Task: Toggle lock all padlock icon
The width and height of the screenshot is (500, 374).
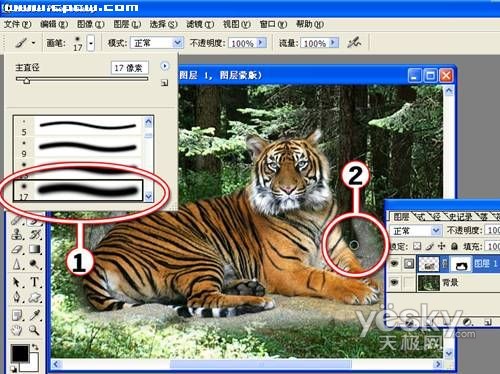Action: (x=454, y=246)
